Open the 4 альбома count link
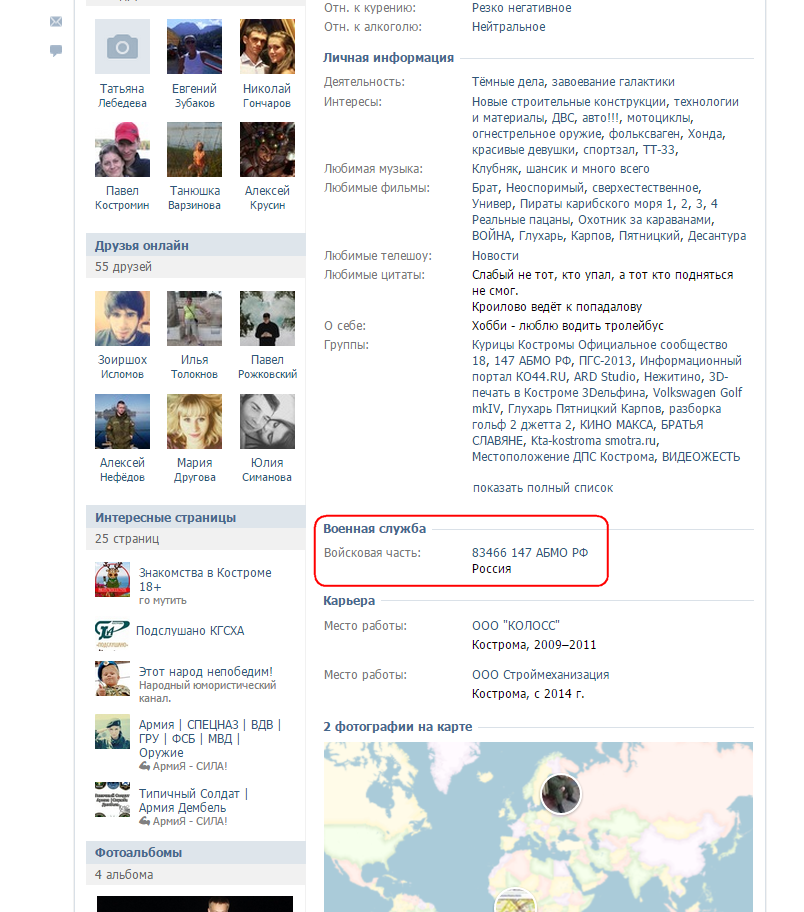804x912 pixels. [124, 875]
